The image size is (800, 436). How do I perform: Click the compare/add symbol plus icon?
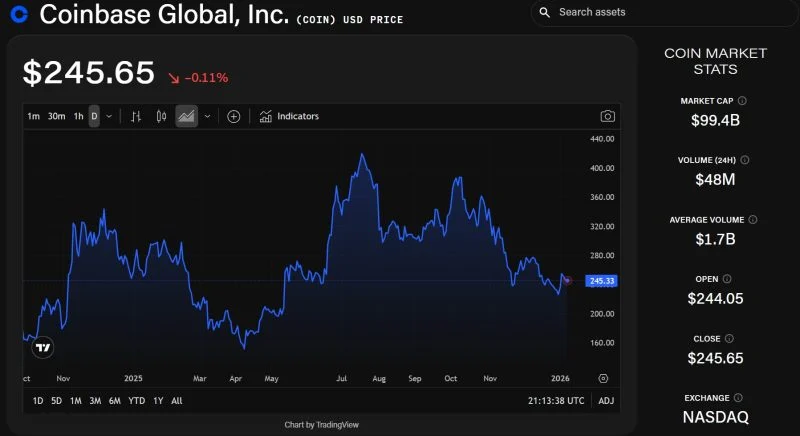233,116
